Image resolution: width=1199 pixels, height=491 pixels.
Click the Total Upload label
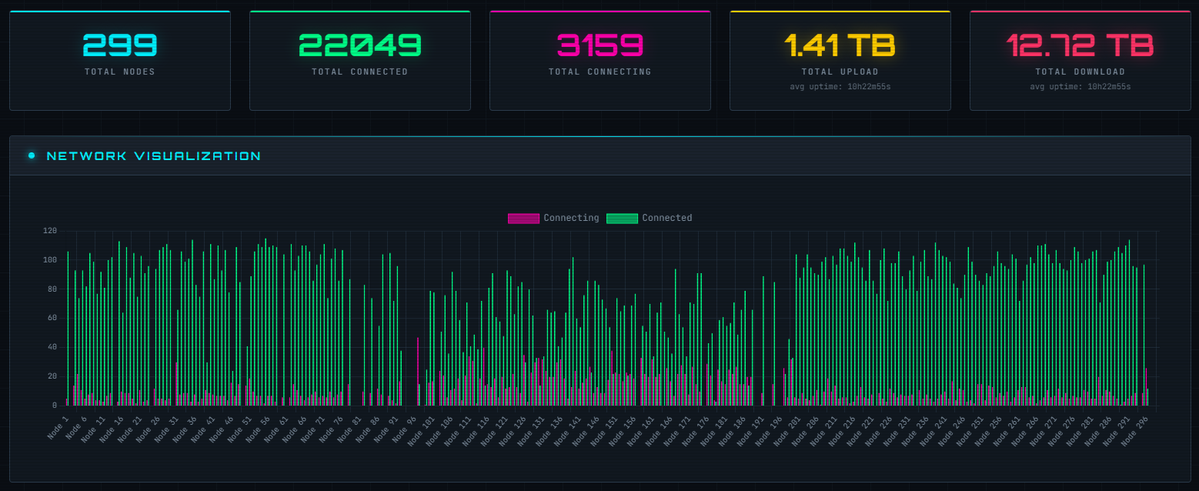coord(840,71)
